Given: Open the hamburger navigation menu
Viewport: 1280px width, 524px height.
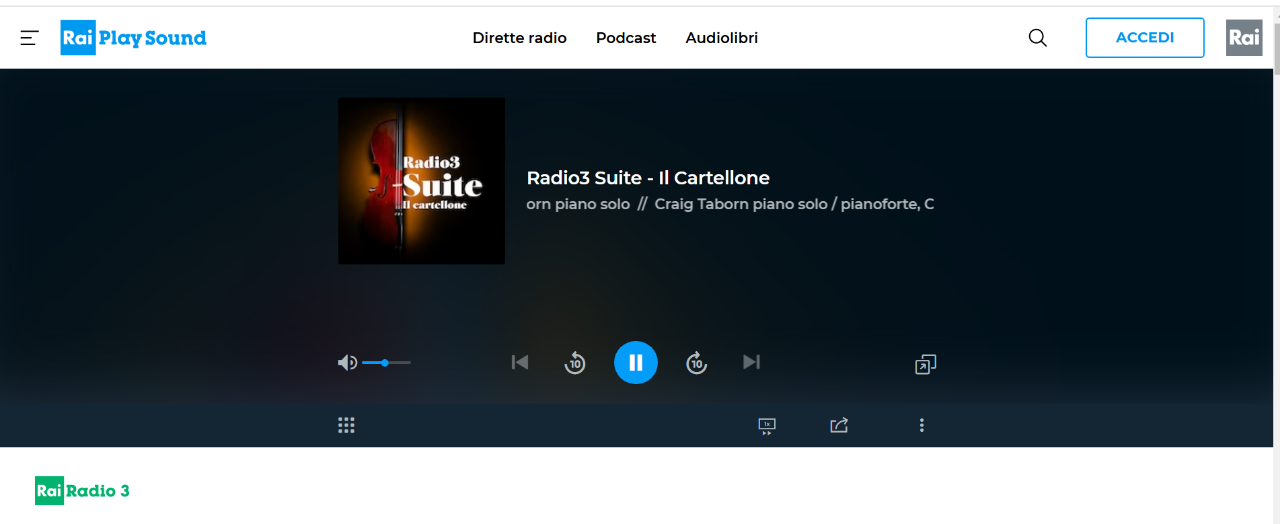Looking at the screenshot, I should coord(29,38).
